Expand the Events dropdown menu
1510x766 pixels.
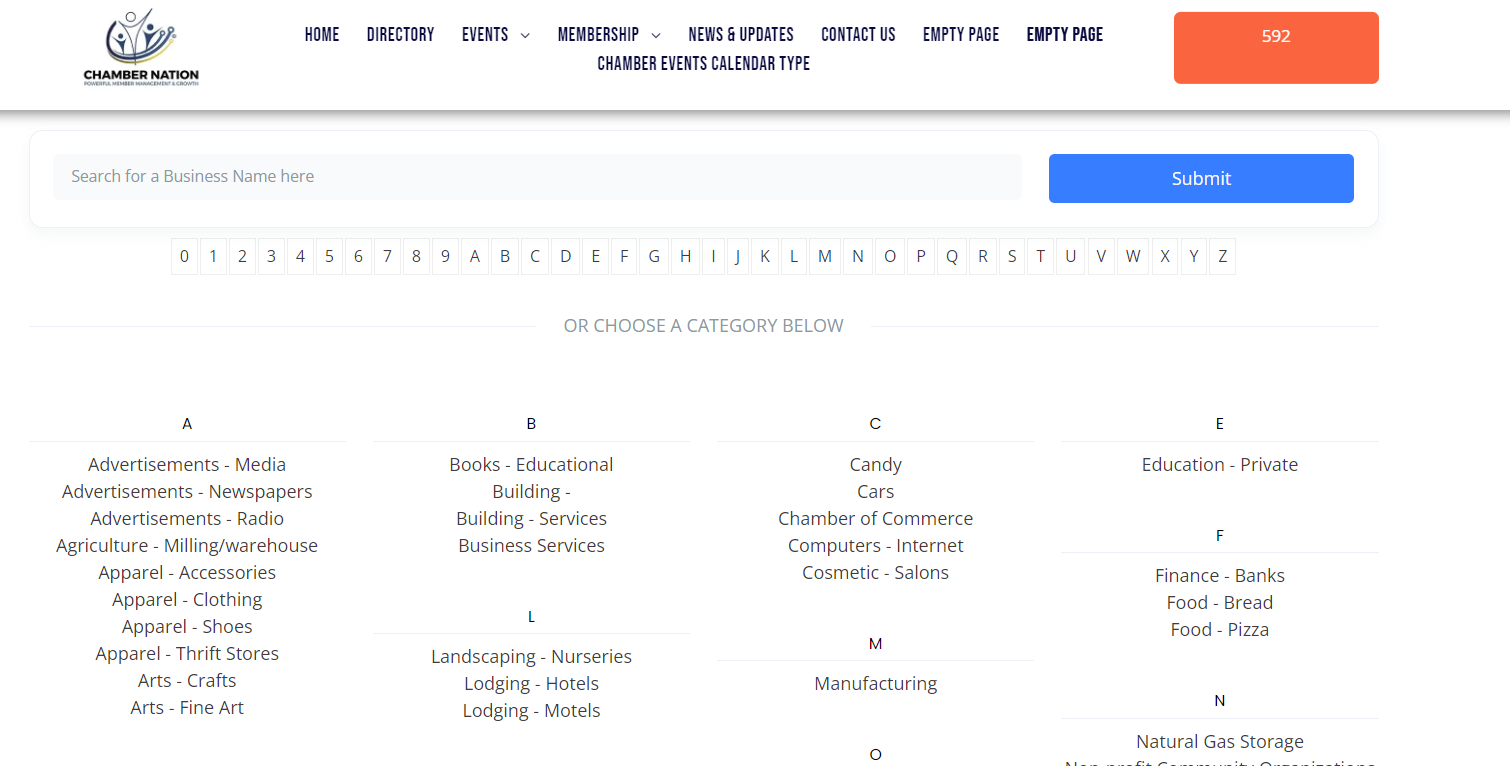tap(496, 35)
